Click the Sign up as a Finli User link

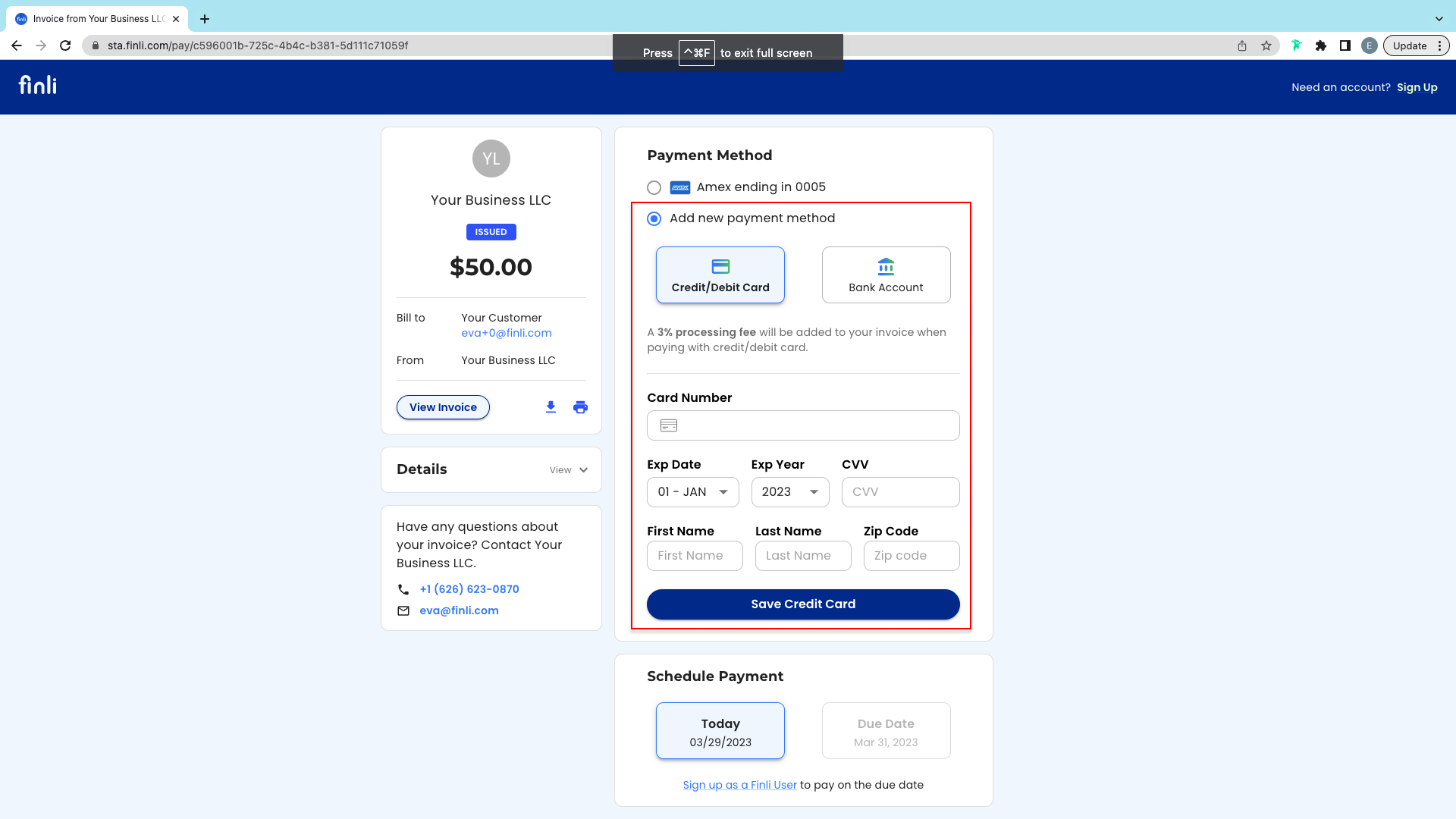(739, 785)
